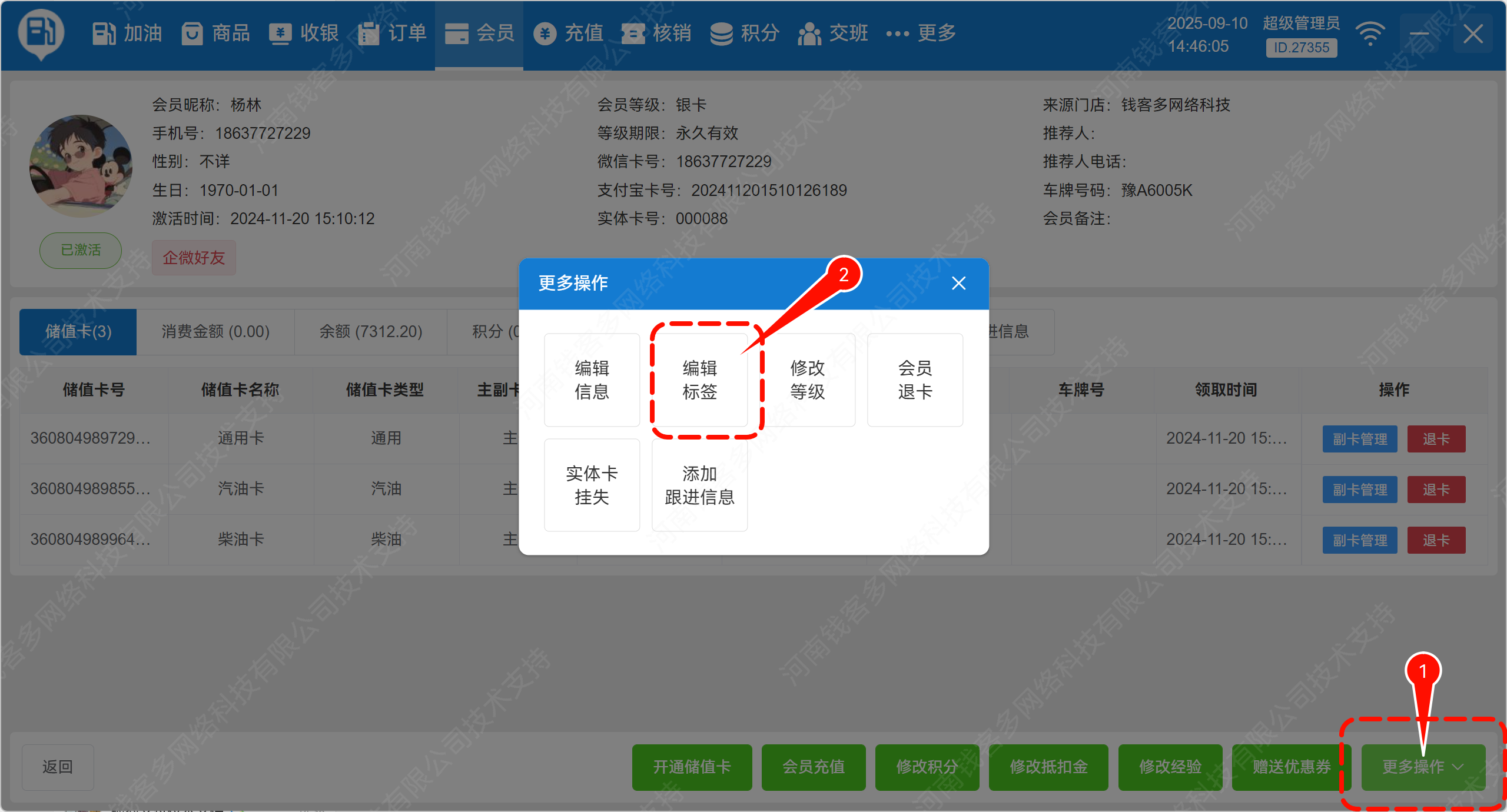Viewport: 1507px width, 812px height.
Task: Switch to the 余额 (7312.20) tab
Action: click(x=371, y=332)
